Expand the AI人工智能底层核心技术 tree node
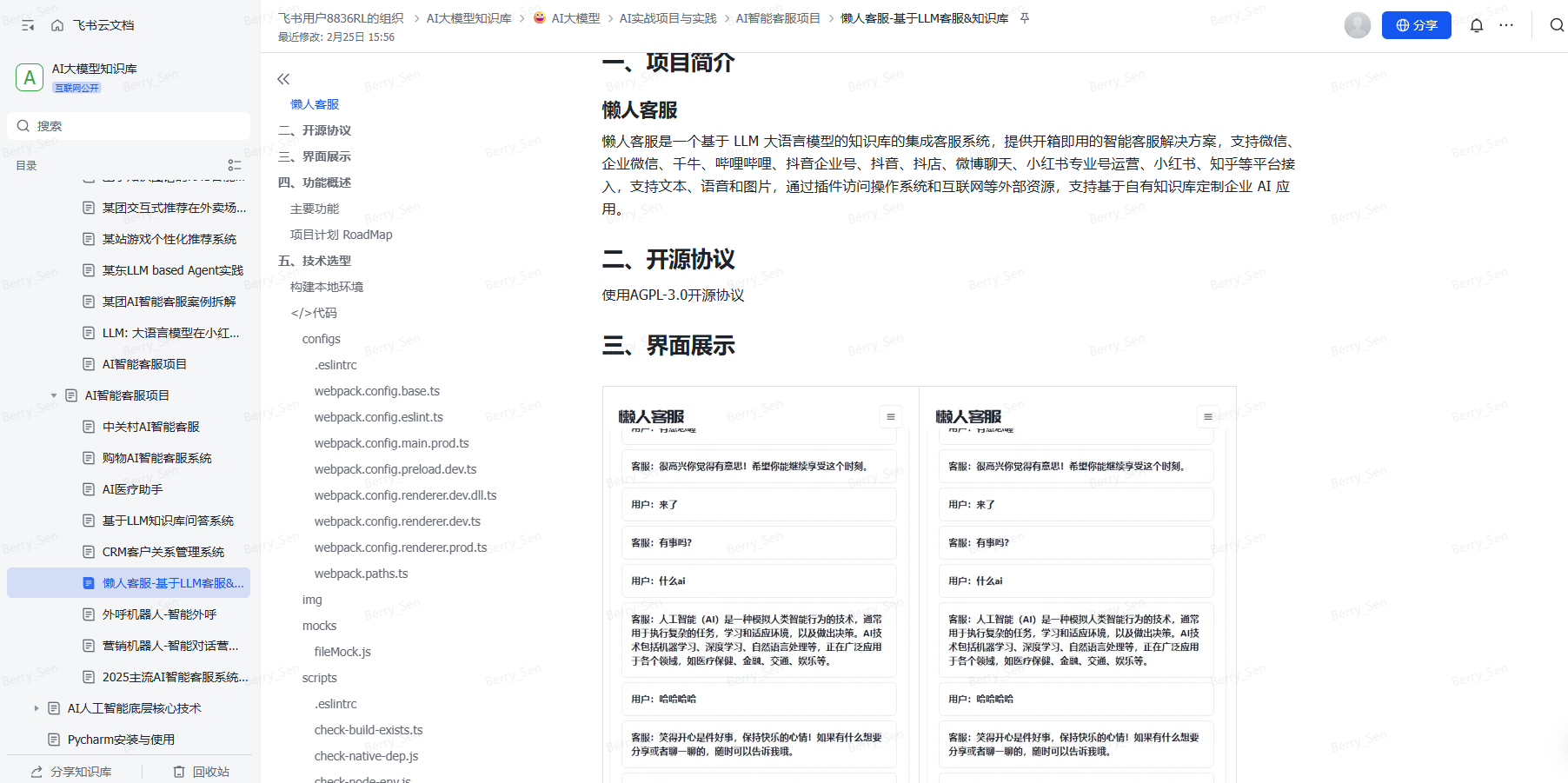1568x783 pixels. point(37,708)
